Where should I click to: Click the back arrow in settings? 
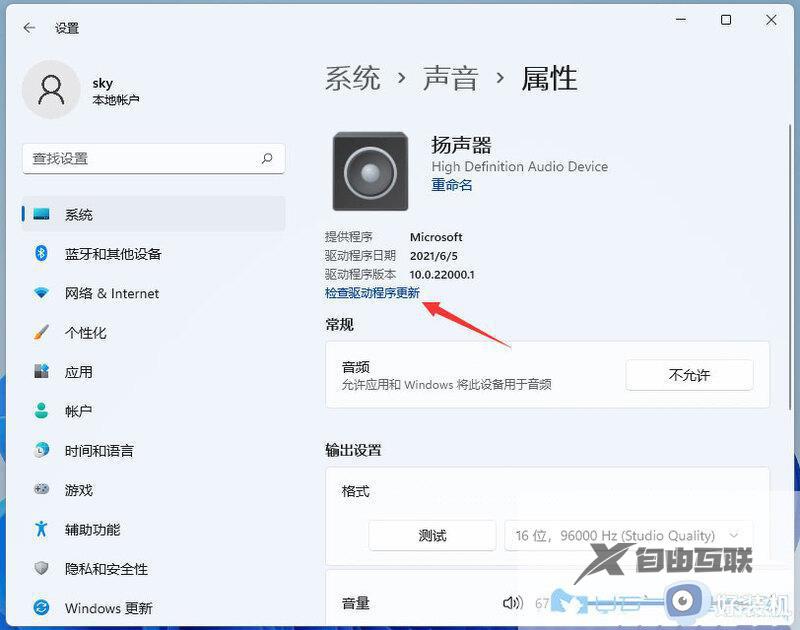click(x=28, y=28)
